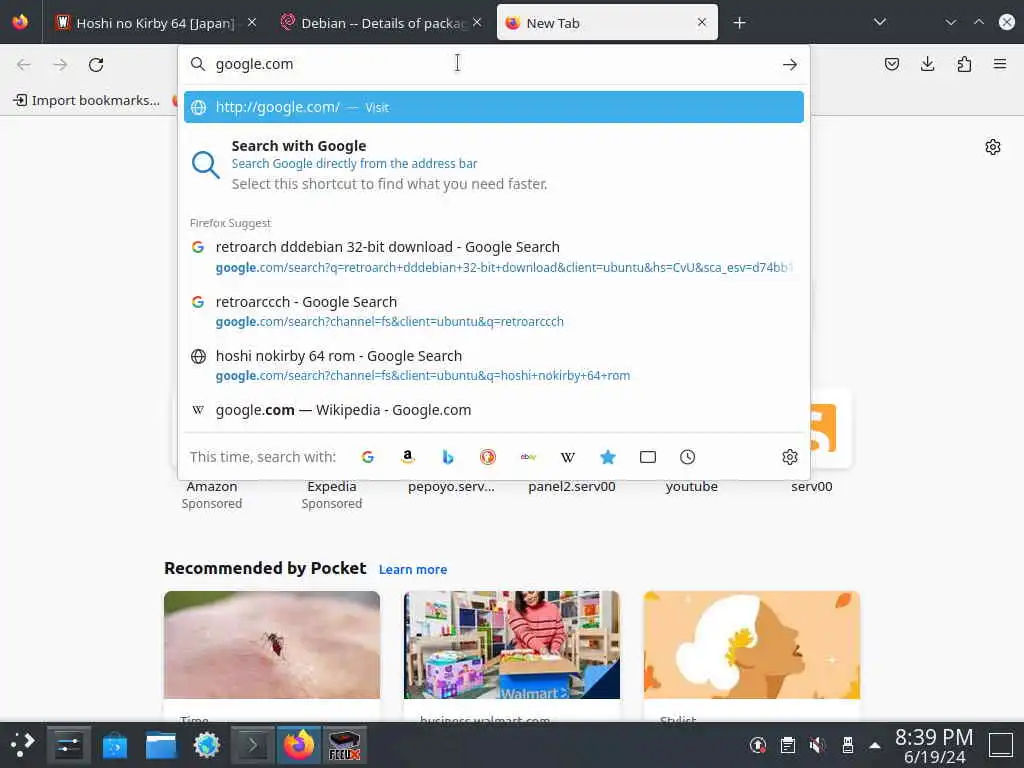
Task: Open Firefox View icon in tab bar
Action: [x=20, y=22]
